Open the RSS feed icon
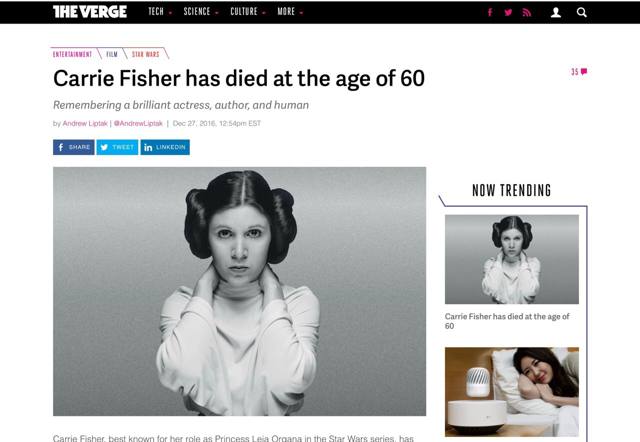The height and width of the screenshot is (442, 640). click(527, 12)
